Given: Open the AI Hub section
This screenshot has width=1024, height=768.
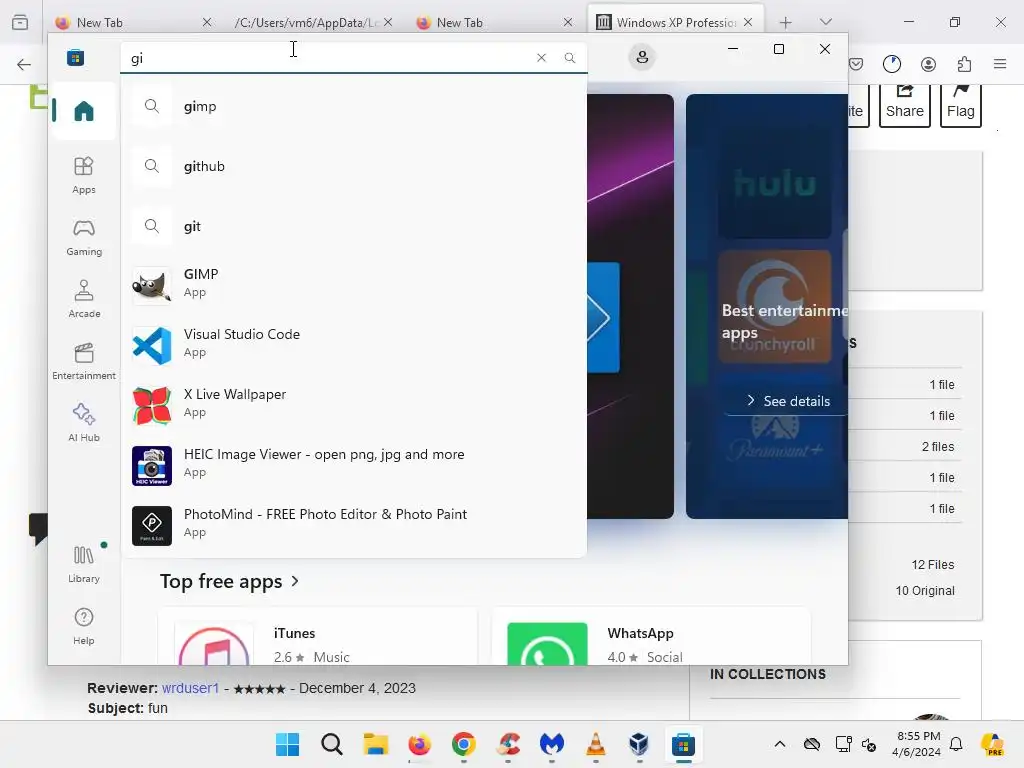Looking at the screenshot, I should pyautogui.click(x=84, y=423).
